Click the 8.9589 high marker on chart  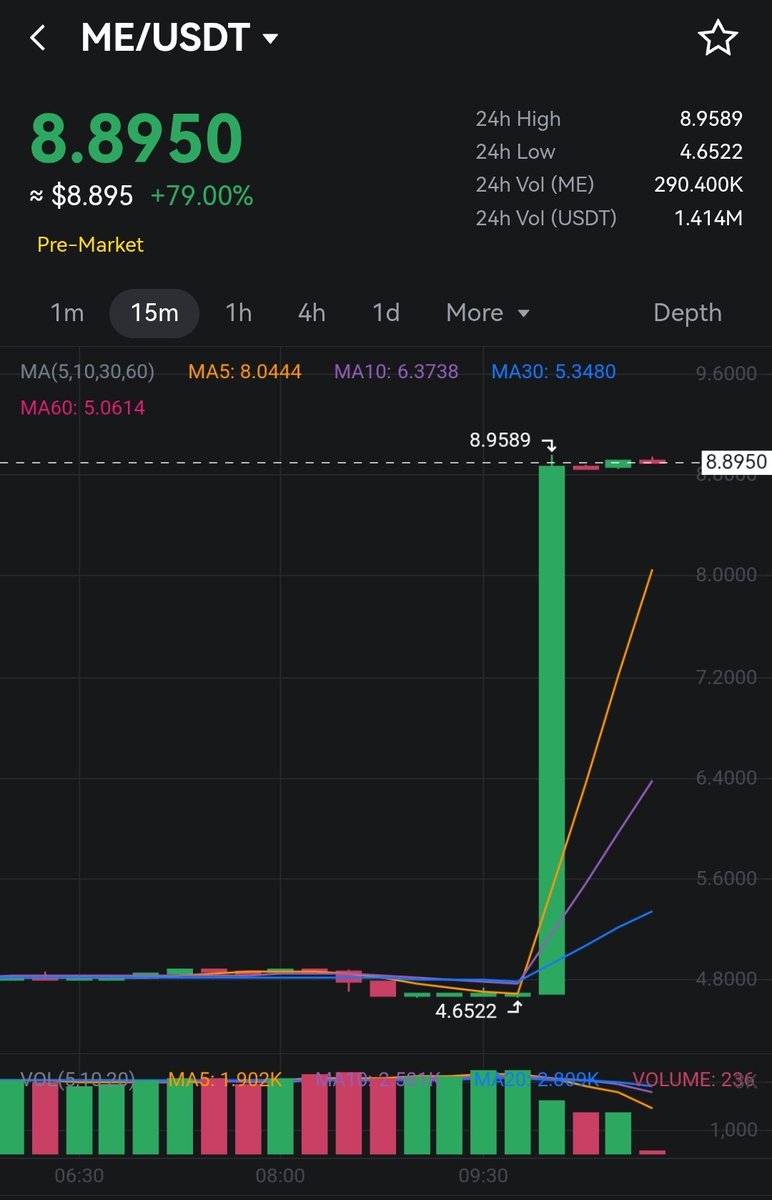click(500, 439)
